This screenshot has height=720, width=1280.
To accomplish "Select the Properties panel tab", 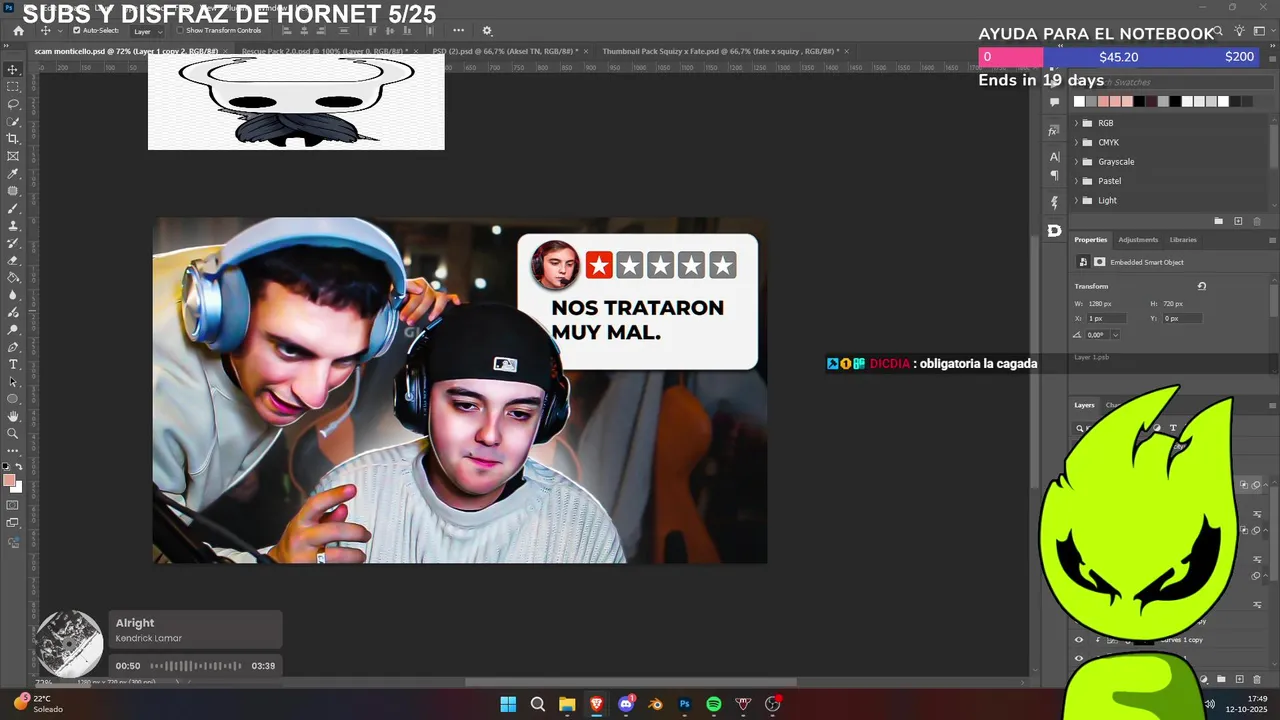I will 1091,240.
